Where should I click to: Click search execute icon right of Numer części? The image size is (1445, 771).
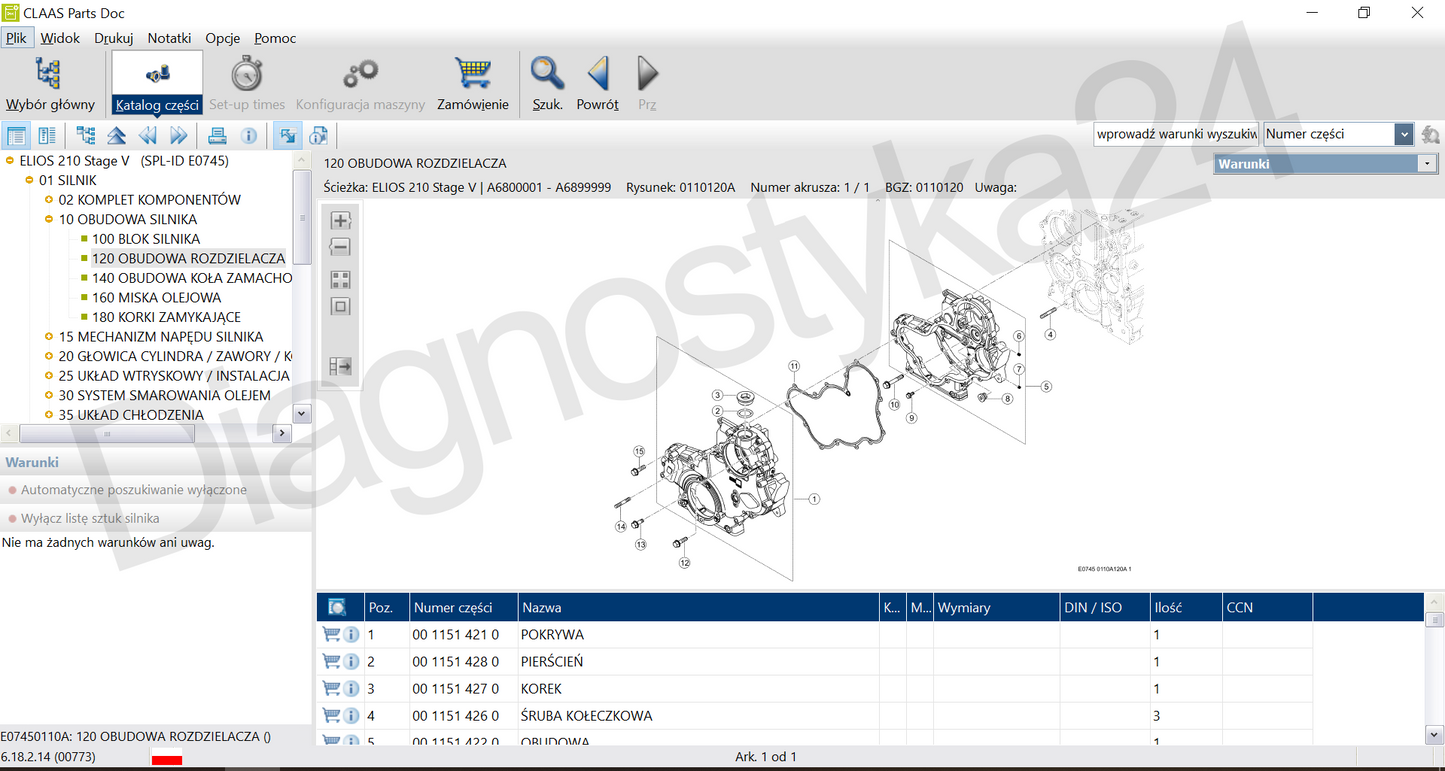tap(1430, 134)
